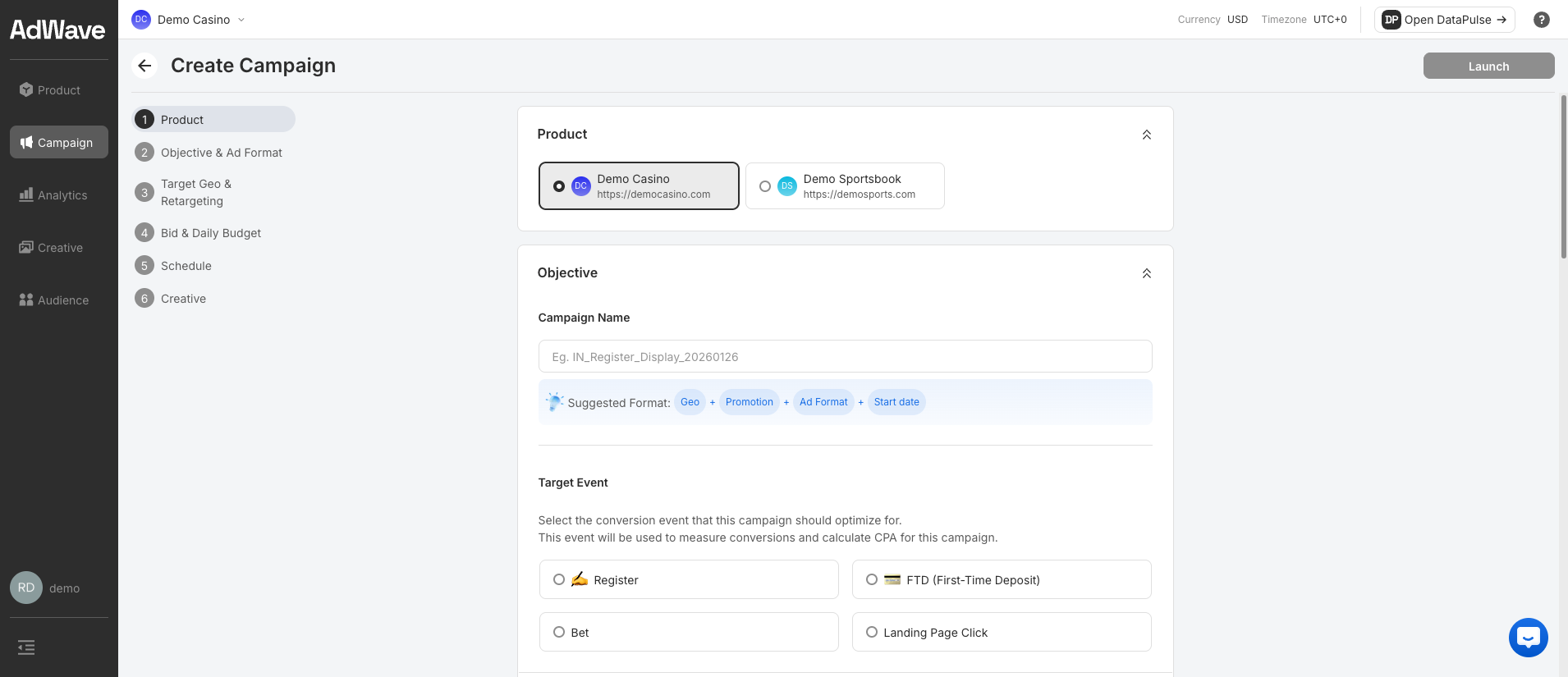The width and height of the screenshot is (1568, 677).
Task: Collapse the Product section
Action: [x=1147, y=135]
